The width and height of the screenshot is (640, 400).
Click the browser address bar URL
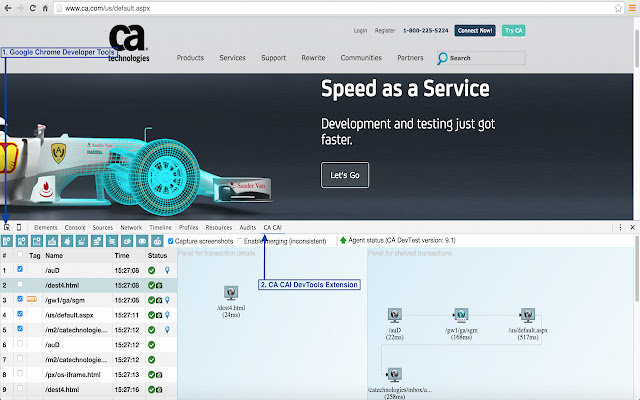tap(107, 8)
